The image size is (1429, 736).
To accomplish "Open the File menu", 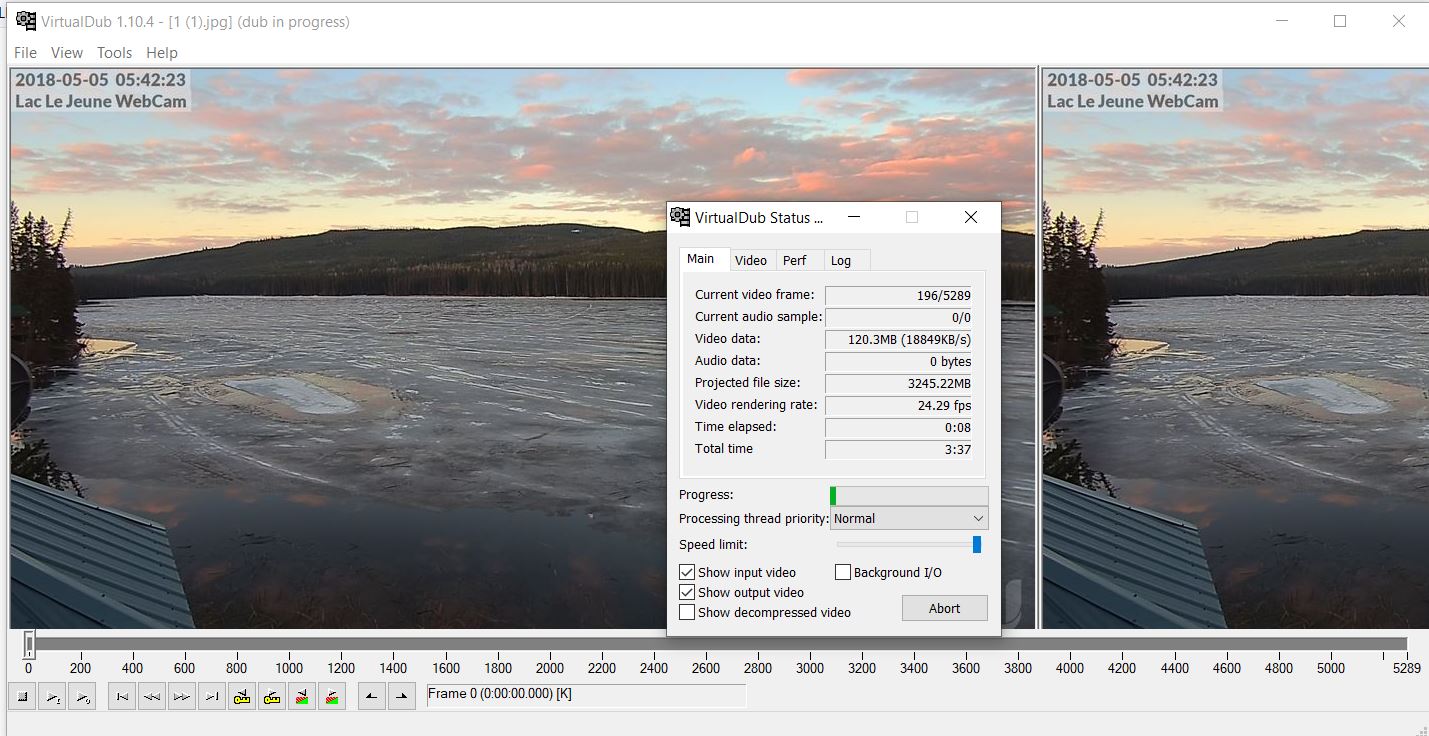I will [x=26, y=53].
